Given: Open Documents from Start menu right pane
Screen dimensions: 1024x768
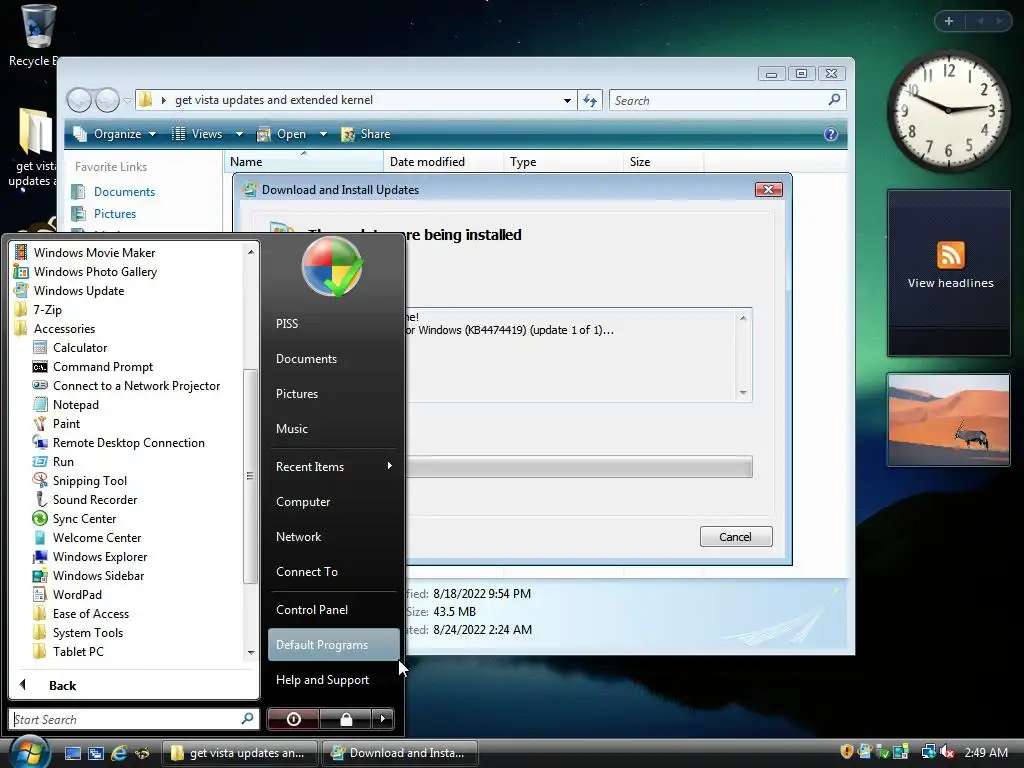Looking at the screenshot, I should pyautogui.click(x=306, y=359).
